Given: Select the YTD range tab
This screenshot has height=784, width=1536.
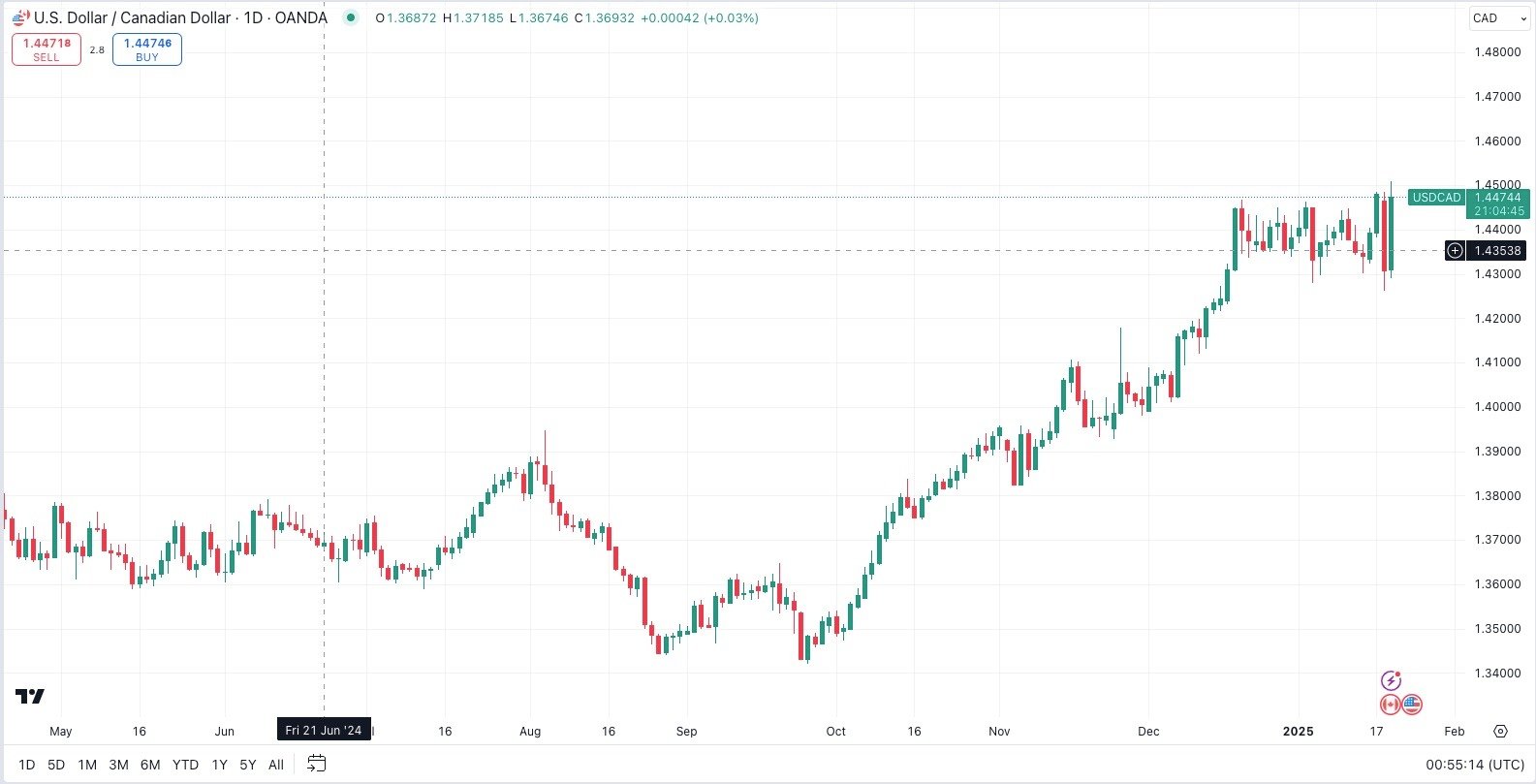Looking at the screenshot, I should [185, 765].
